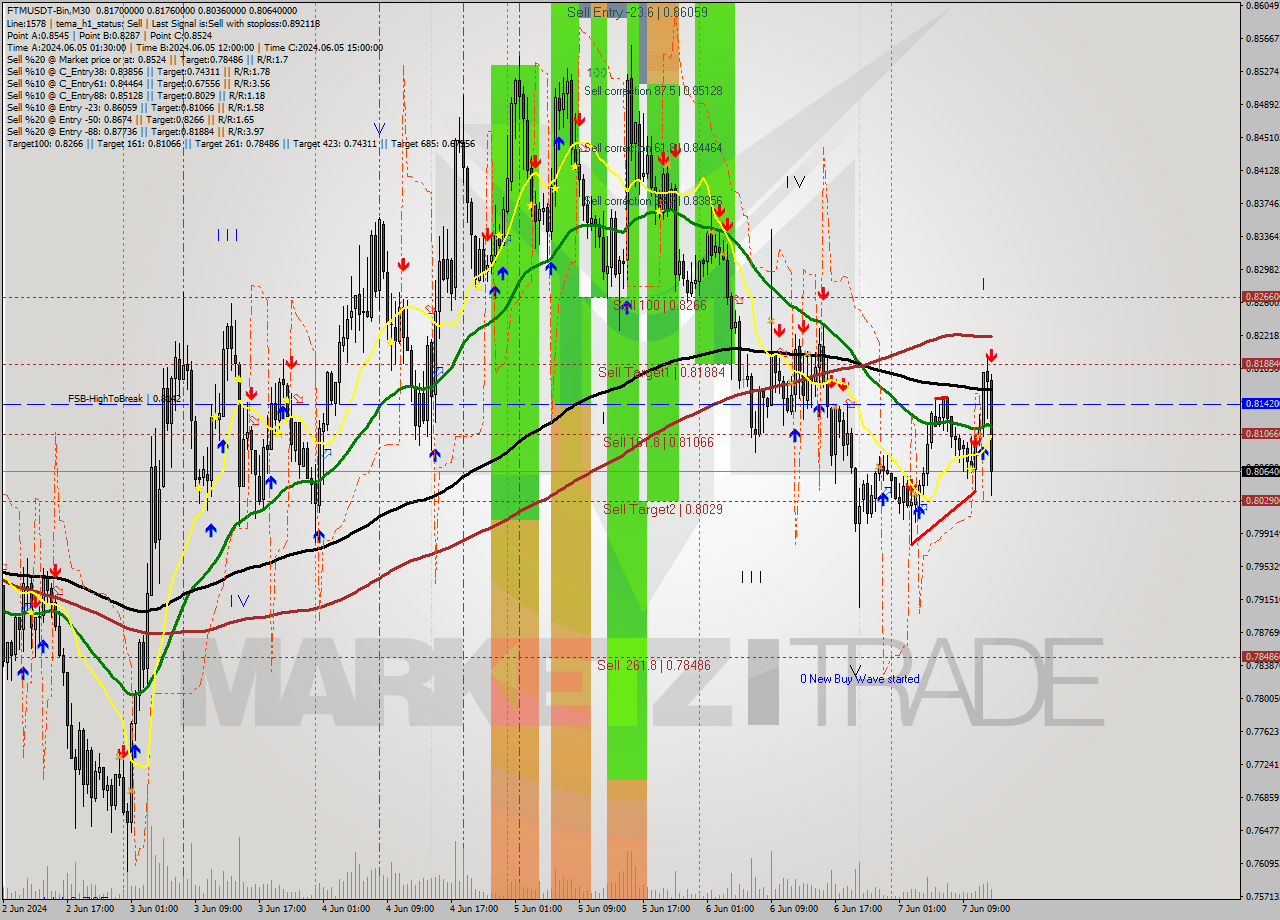Click 'Sell %20 @ Market price' info line

tap(147, 59)
